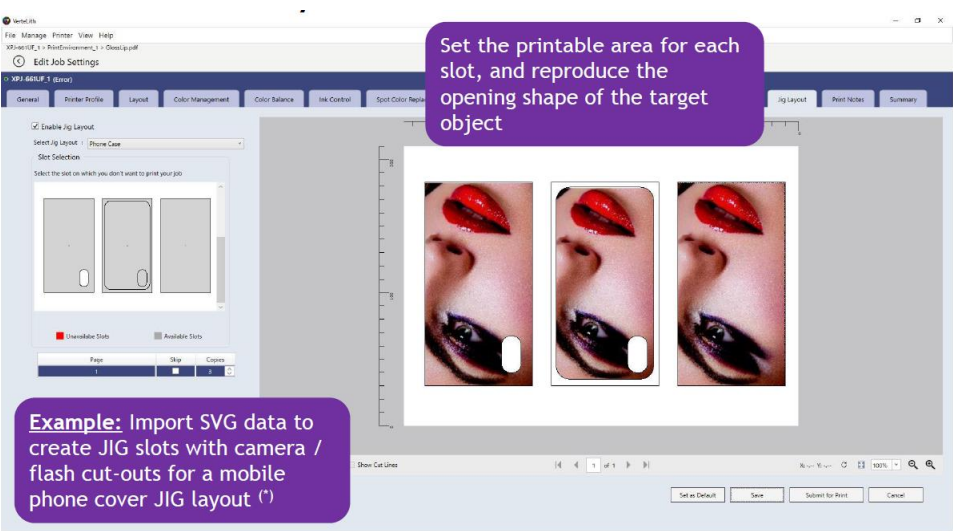Go to the next preview page

pyautogui.click(x=628, y=465)
